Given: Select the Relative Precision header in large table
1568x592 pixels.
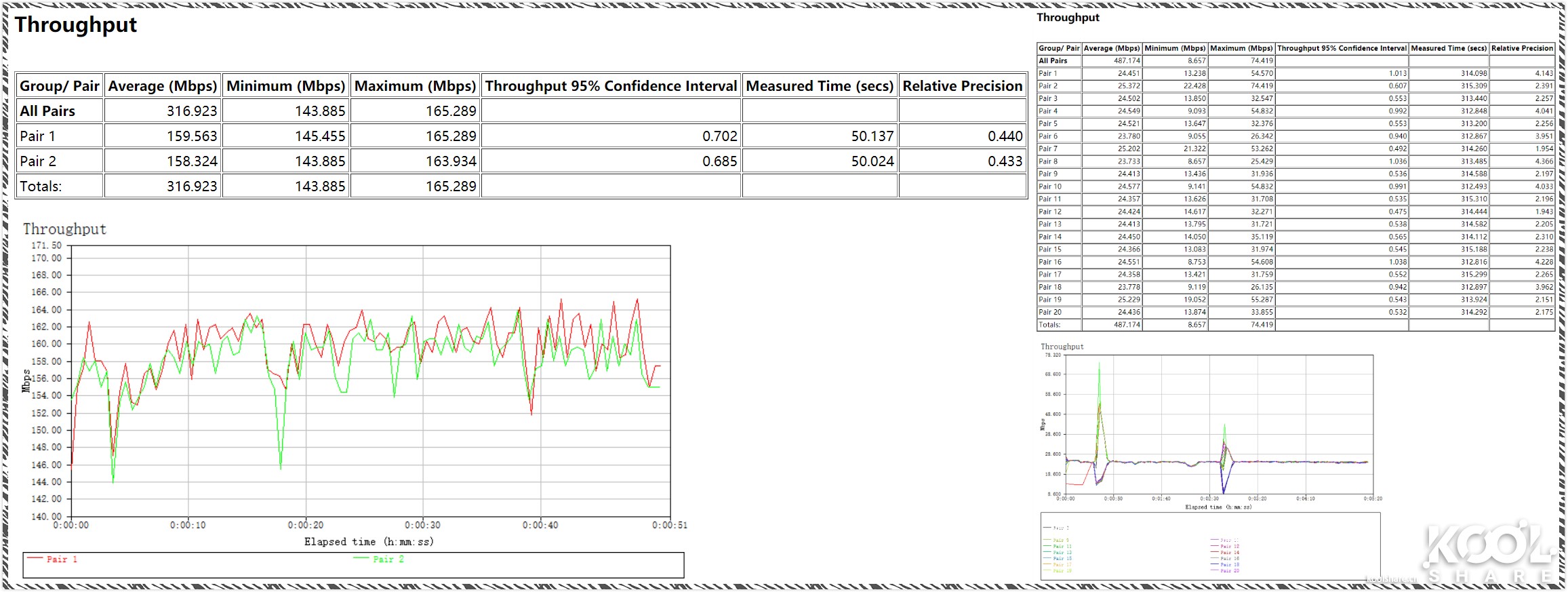Looking at the screenshot, I should [x=962, y=86].
